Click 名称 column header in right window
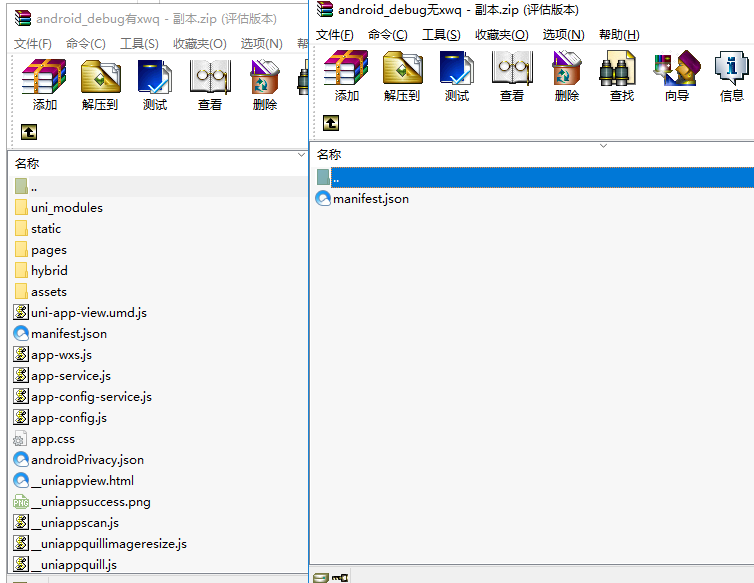Viewport: 754px width, 583px height. [x=329, y=155]
